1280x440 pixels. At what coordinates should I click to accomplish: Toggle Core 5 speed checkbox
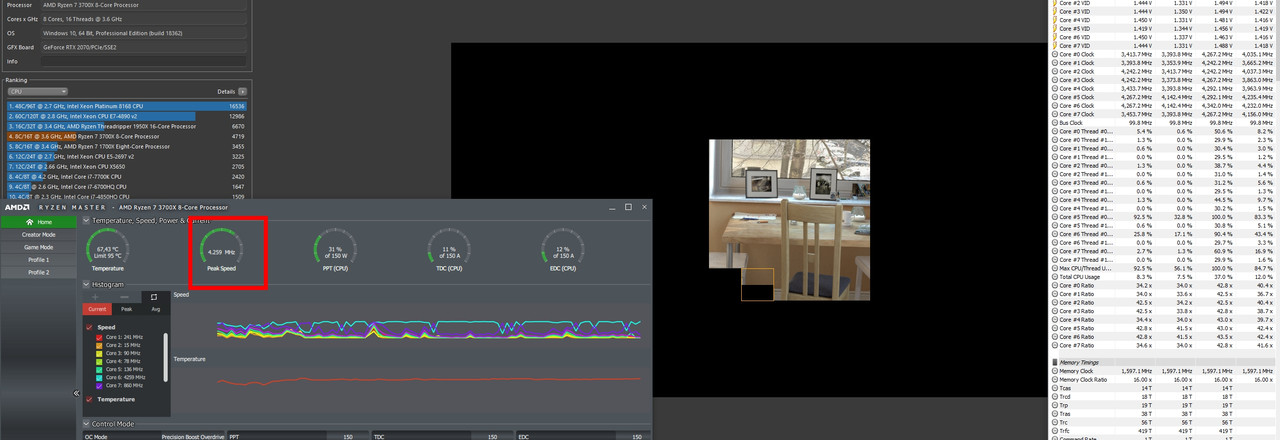(100, 369)
